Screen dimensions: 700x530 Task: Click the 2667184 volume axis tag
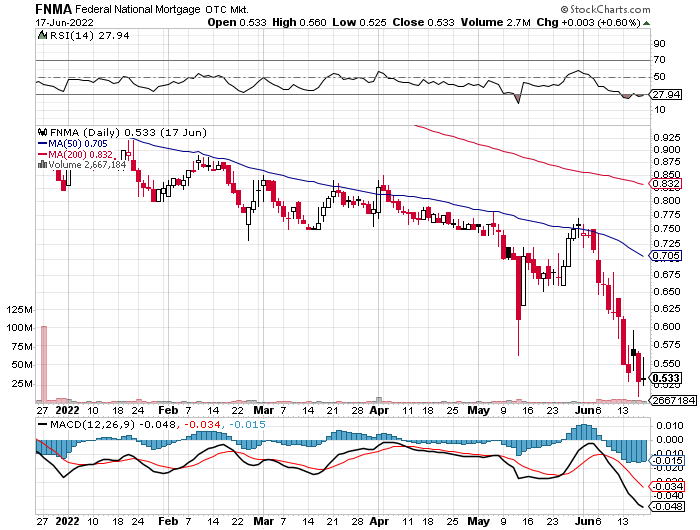[672, 400]
